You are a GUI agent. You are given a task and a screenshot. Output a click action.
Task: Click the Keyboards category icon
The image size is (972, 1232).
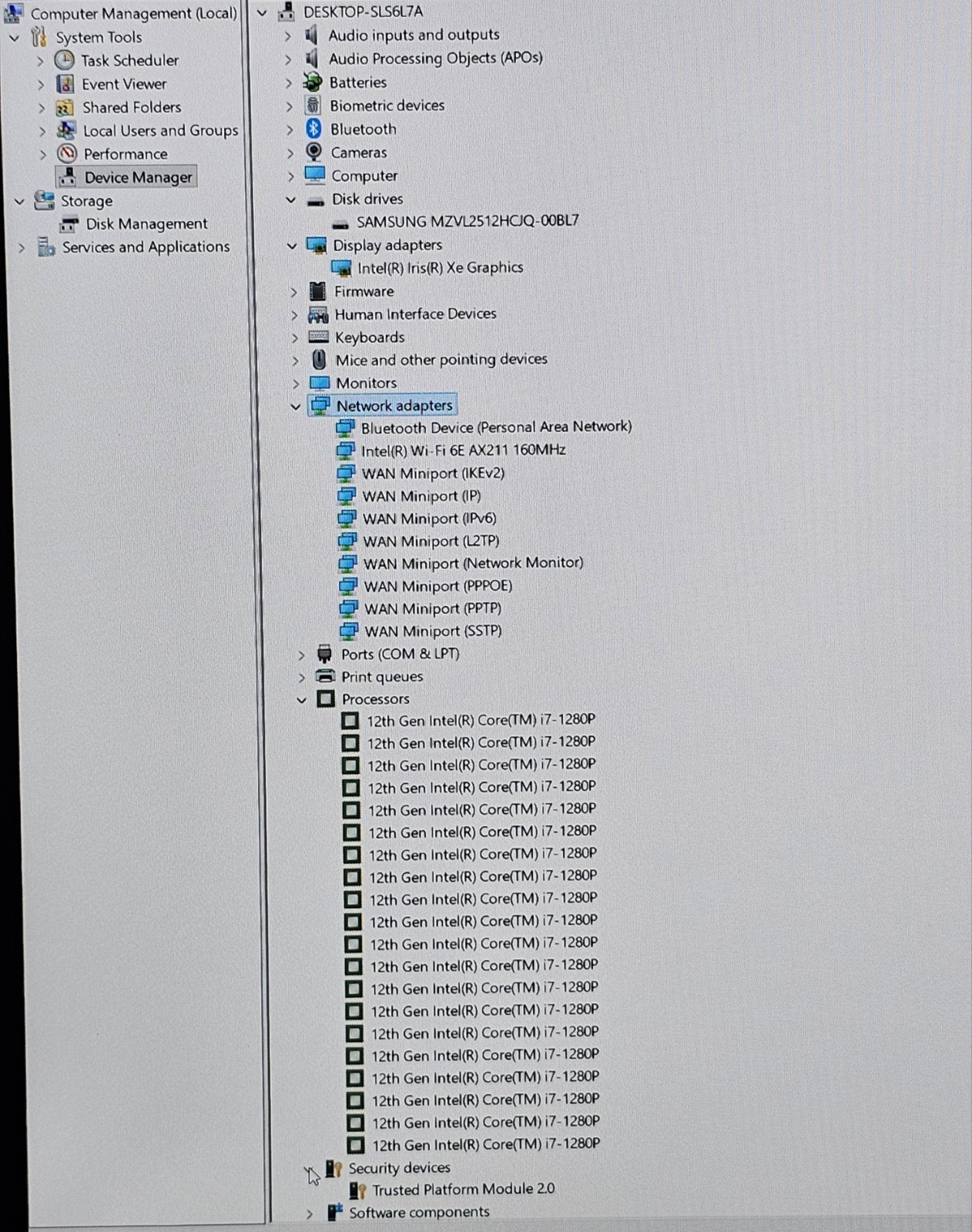[x=318, y=336]
